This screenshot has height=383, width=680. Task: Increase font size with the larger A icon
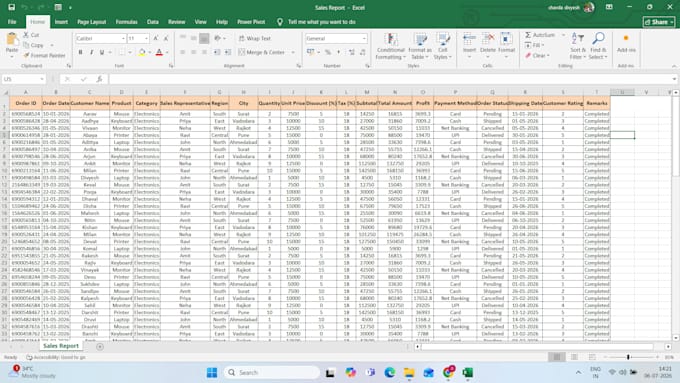pyautogui.click(x=156, y=39)
